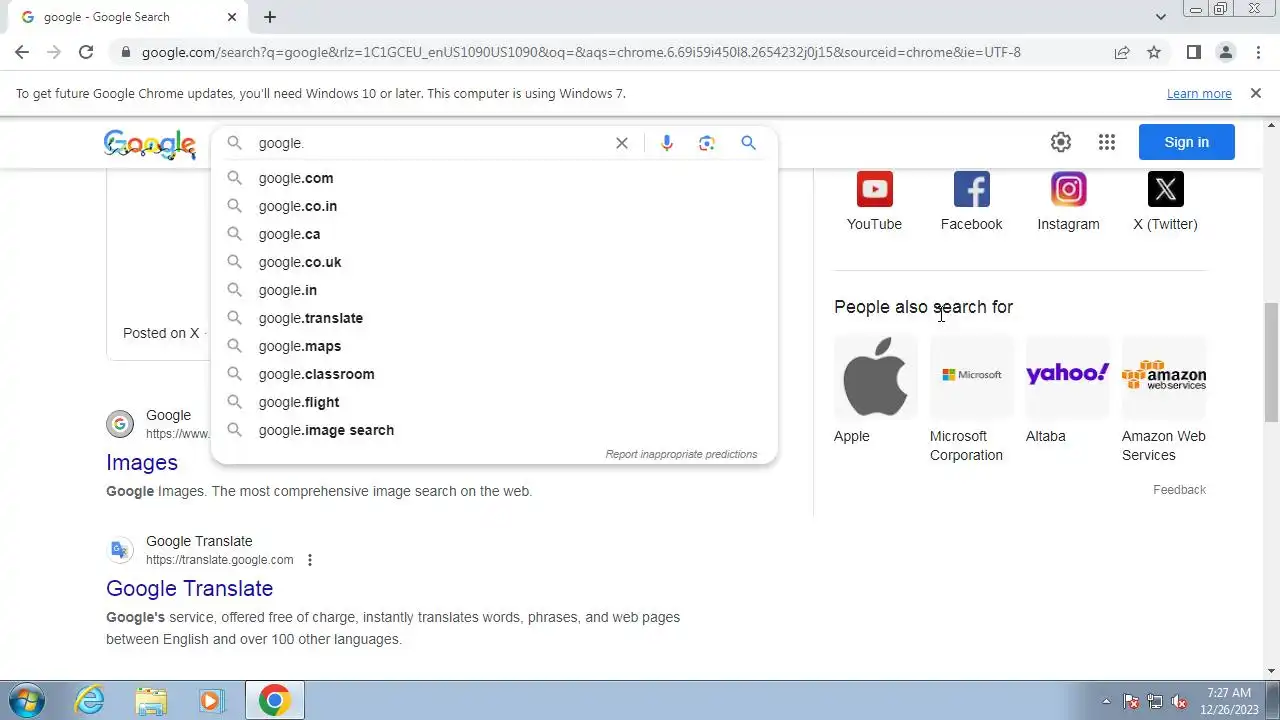Select google.maps suggestion
1280x720 pixels.
[x=494, y=346]
